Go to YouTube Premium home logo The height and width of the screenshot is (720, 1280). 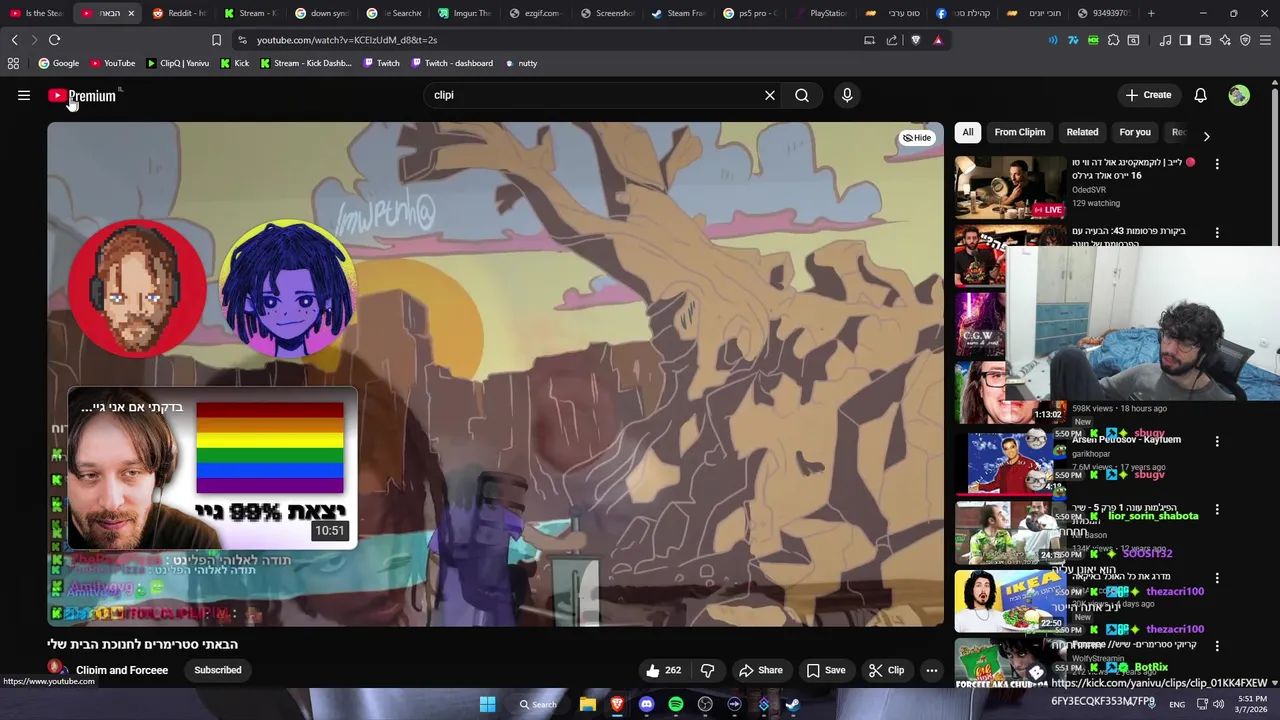click(82, 96)
